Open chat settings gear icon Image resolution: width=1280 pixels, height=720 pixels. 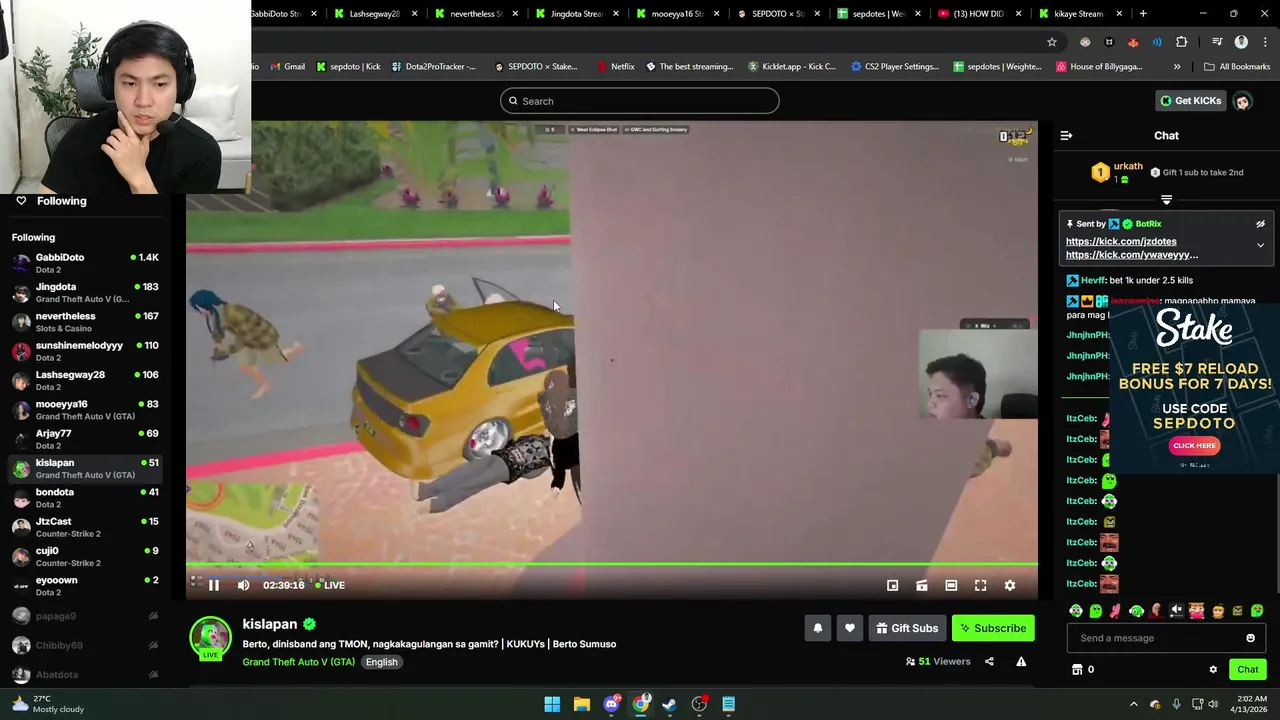(x=1213, y=669)
